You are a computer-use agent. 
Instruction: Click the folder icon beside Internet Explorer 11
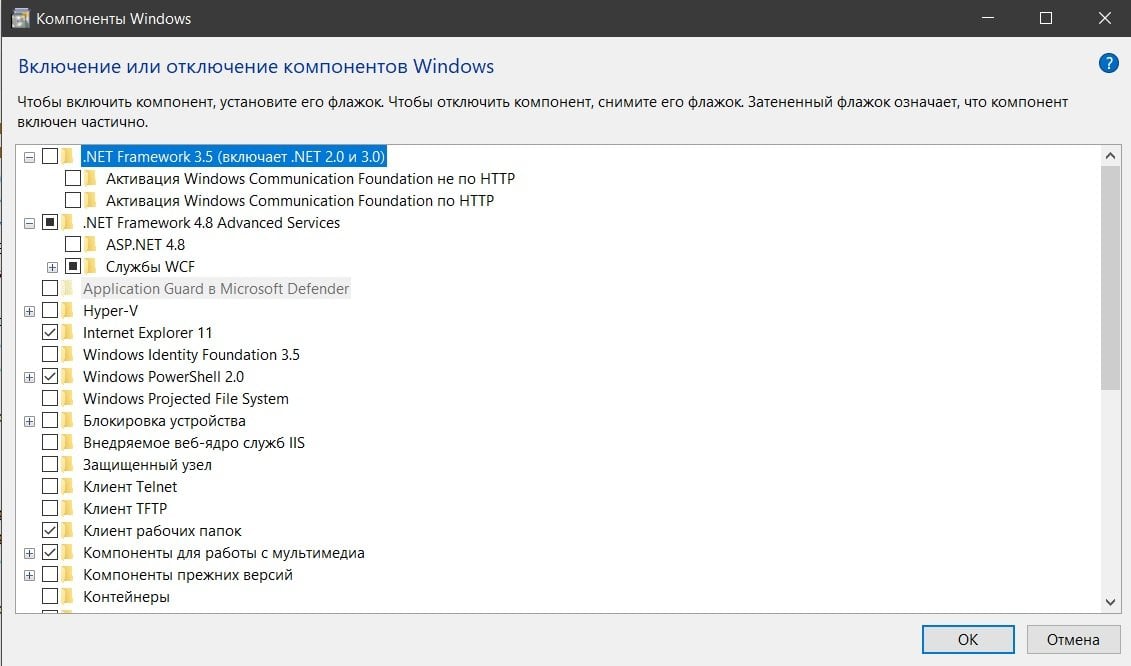(68, 333)
